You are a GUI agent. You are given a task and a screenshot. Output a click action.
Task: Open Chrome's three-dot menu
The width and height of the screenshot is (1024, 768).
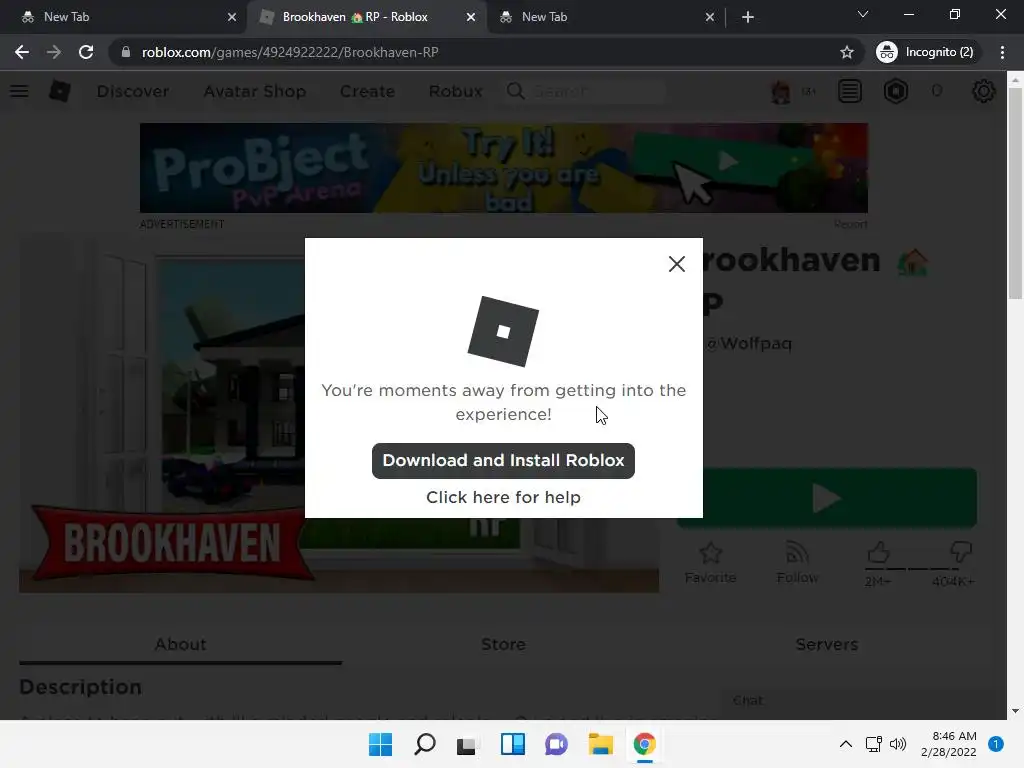[1002, 52]
